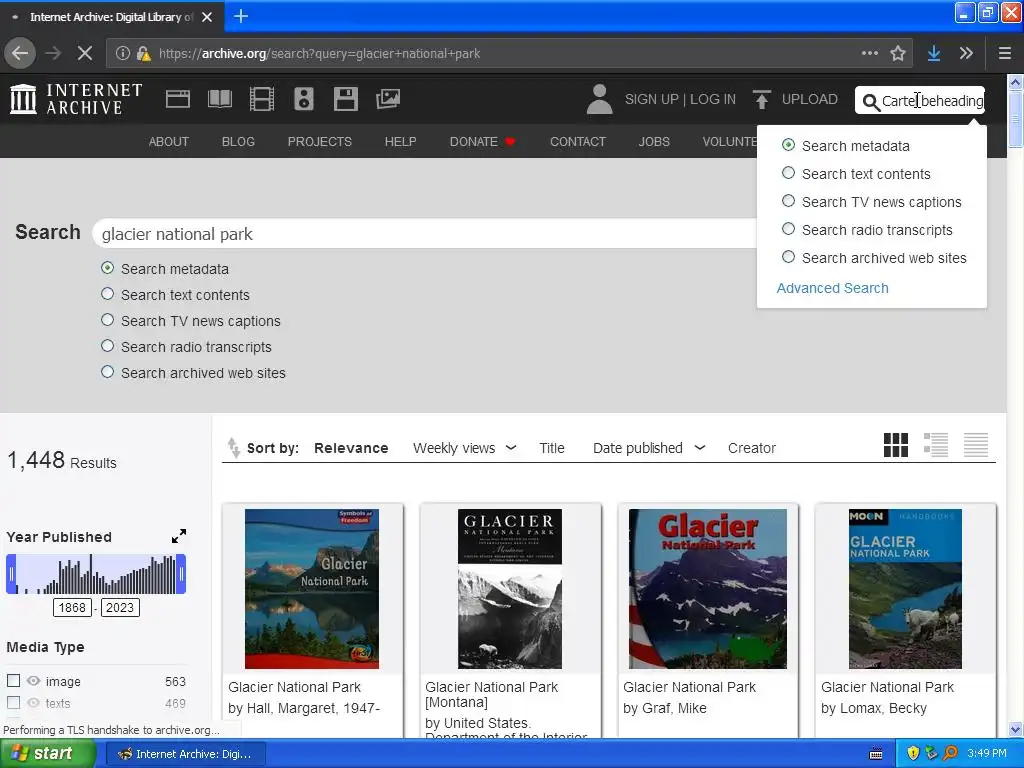Check the image media type checkbox
This screenshot has width=1024, height=768.
(x=13, y=680)
